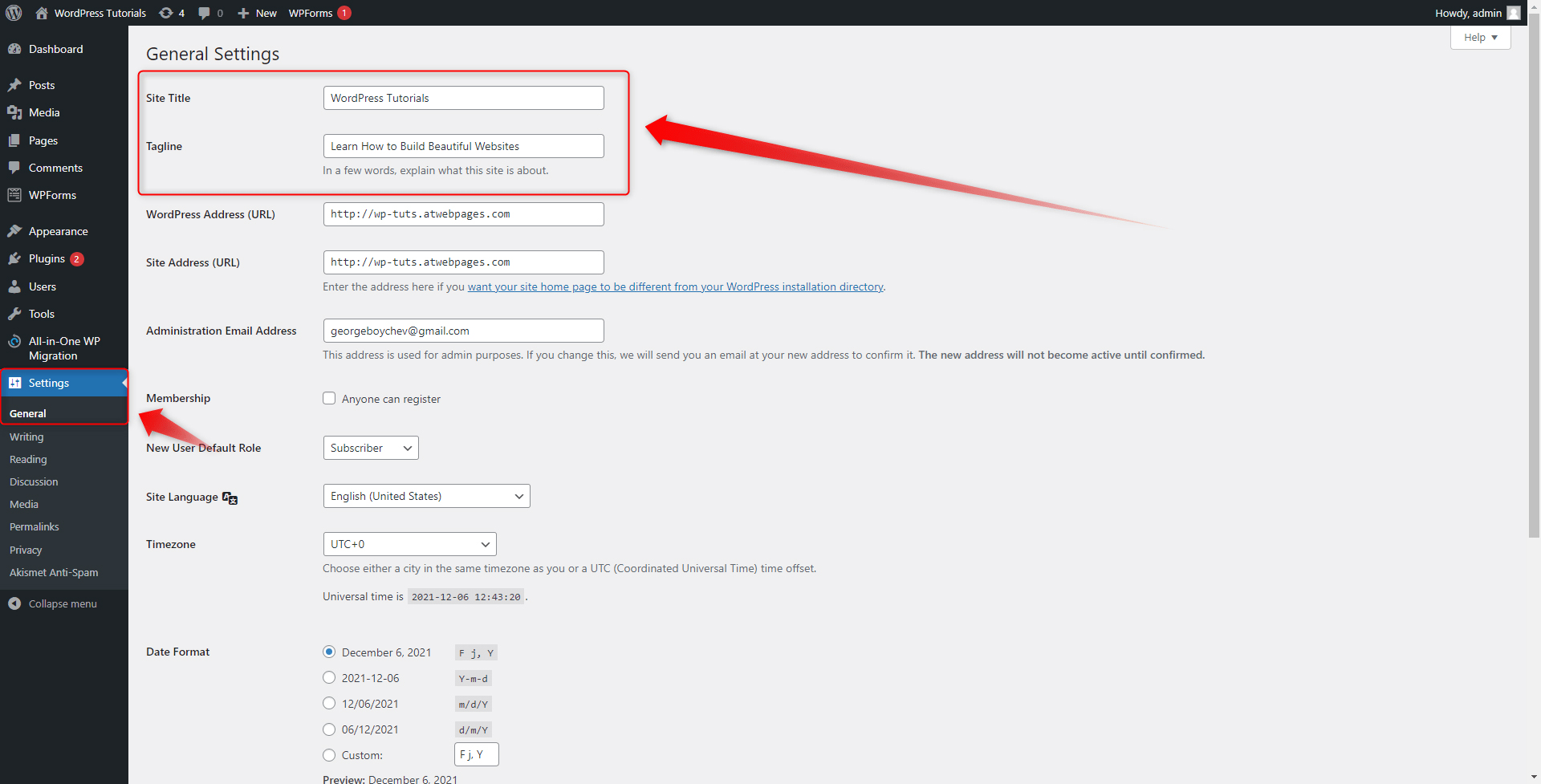Check the Anyone can register box
1541x784 pixels.
[x=329, y=398]
